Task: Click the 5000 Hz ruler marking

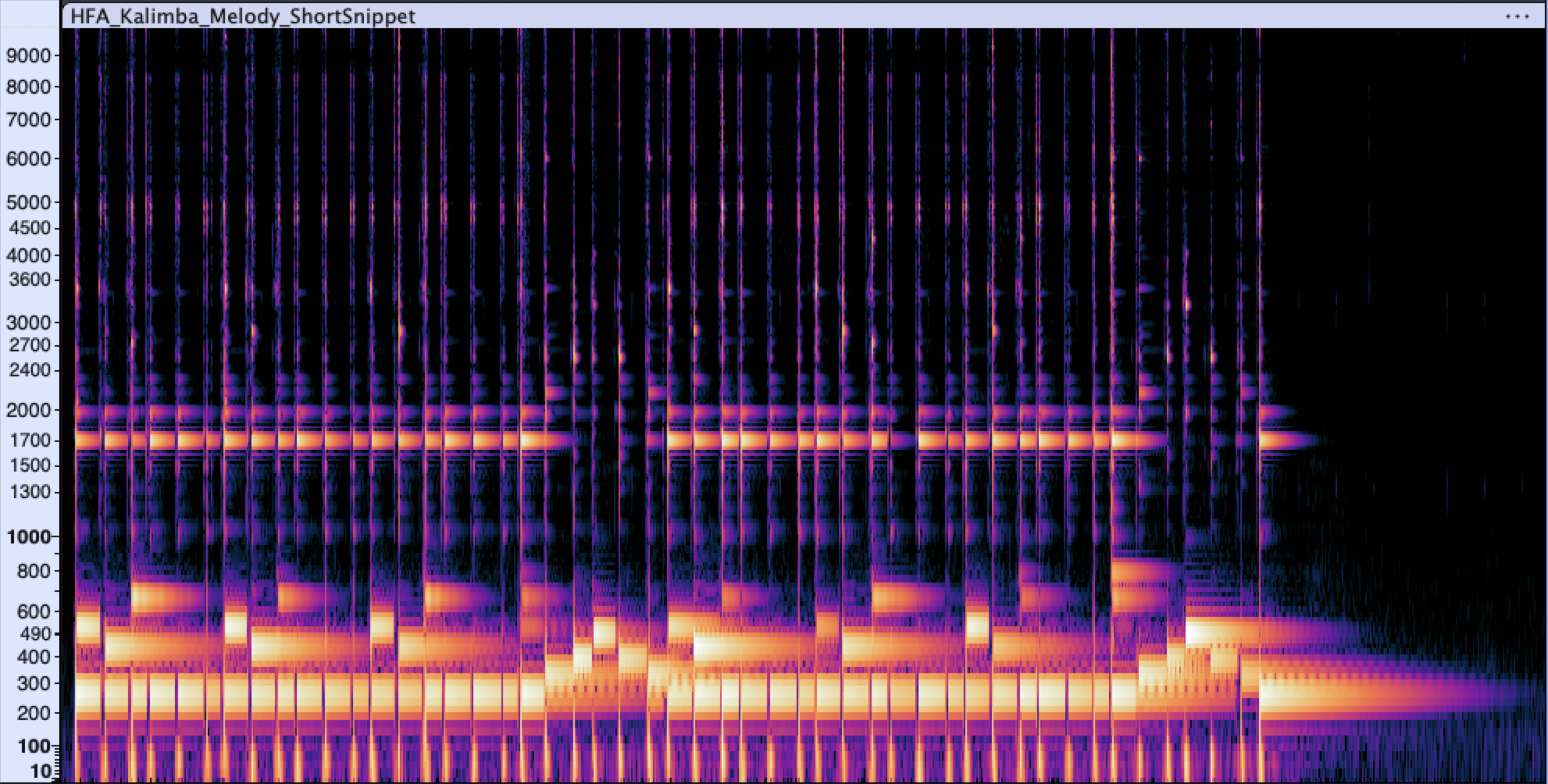Action: [28, 201]
